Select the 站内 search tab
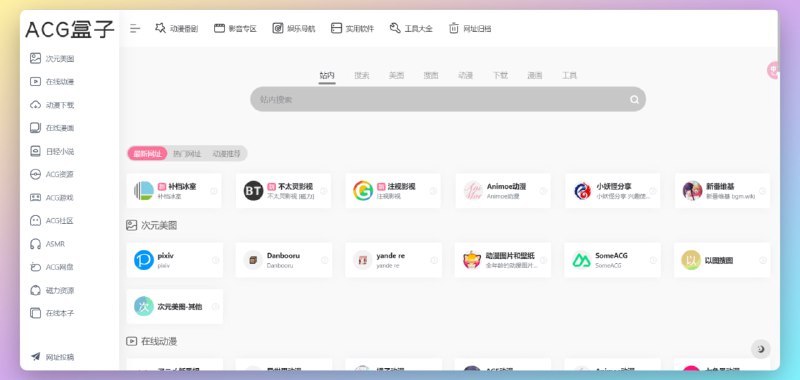 pyautogui.click(x=327, y=75)
